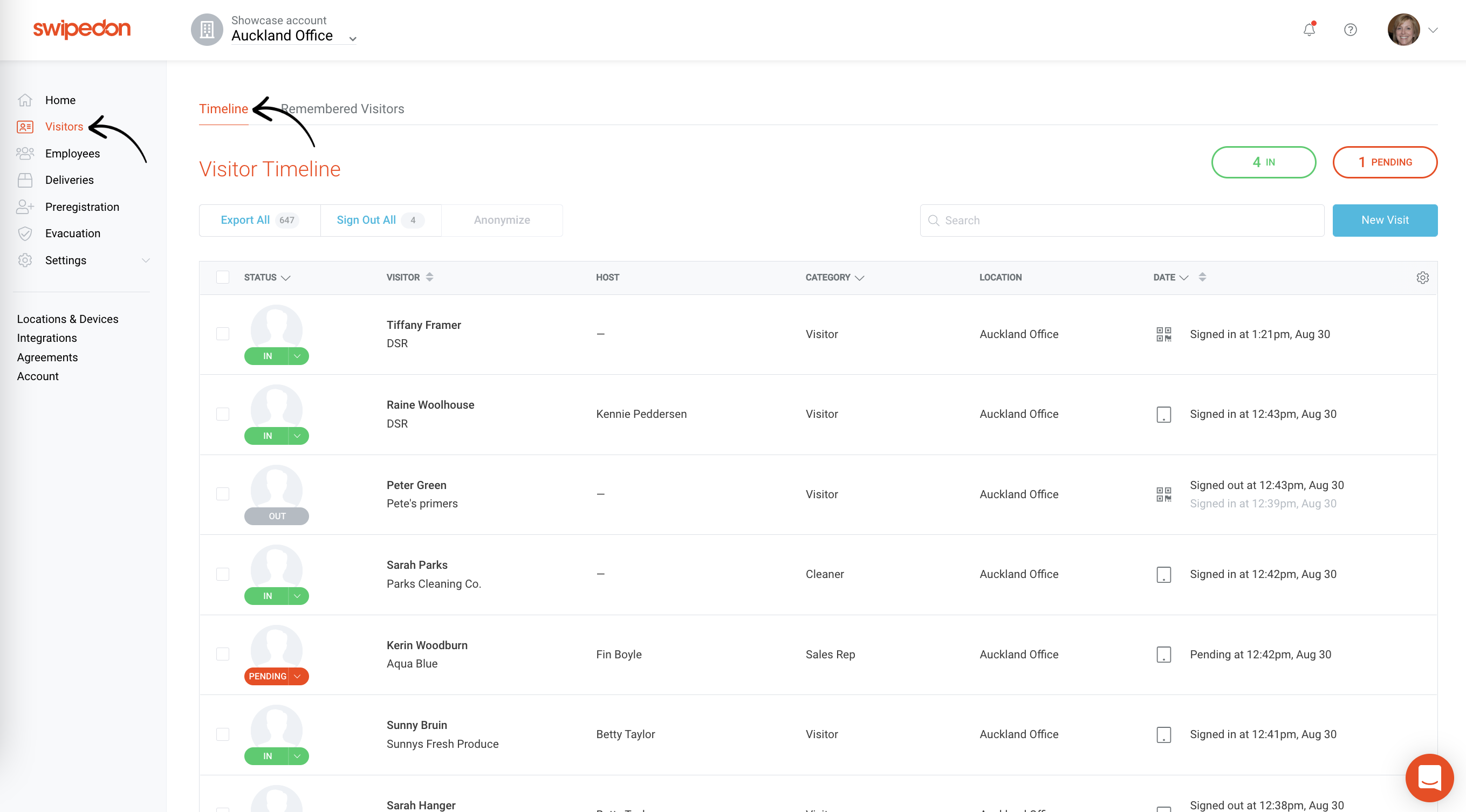The image size is (1466, 812).
Task: Open the notifications bell
Action: point(1309,29)
